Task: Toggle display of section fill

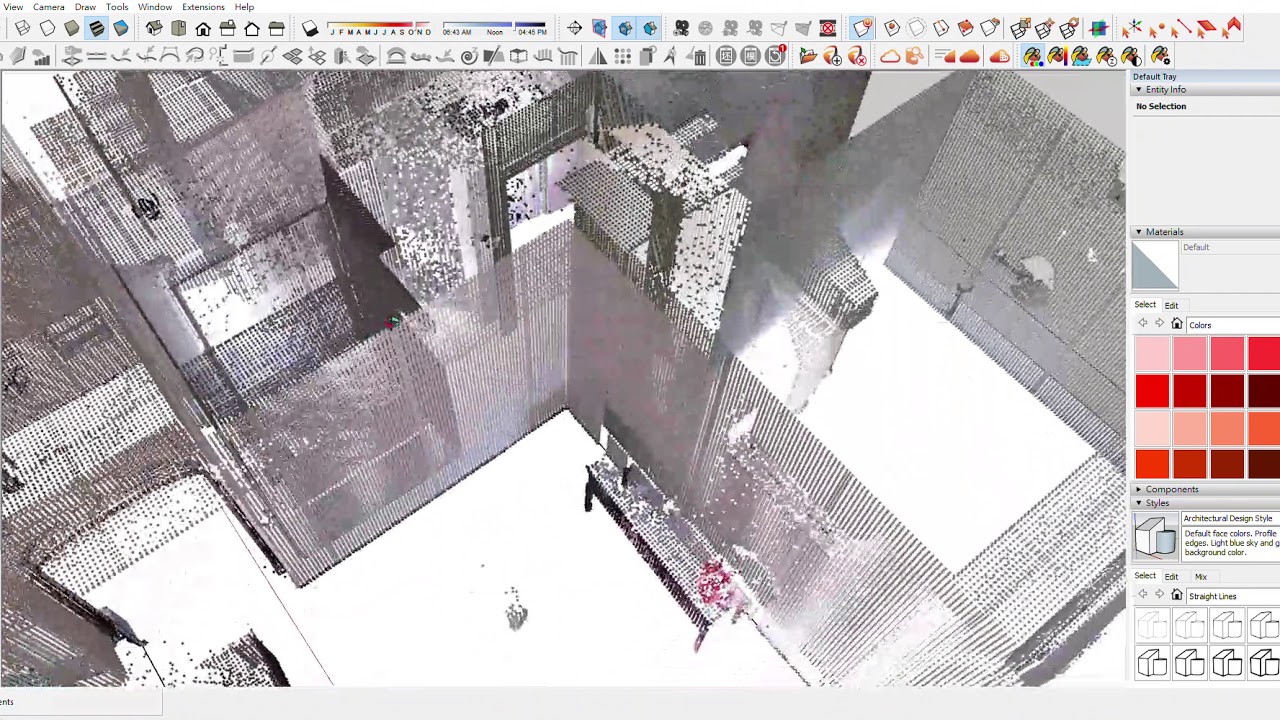Action: [650, 29]
